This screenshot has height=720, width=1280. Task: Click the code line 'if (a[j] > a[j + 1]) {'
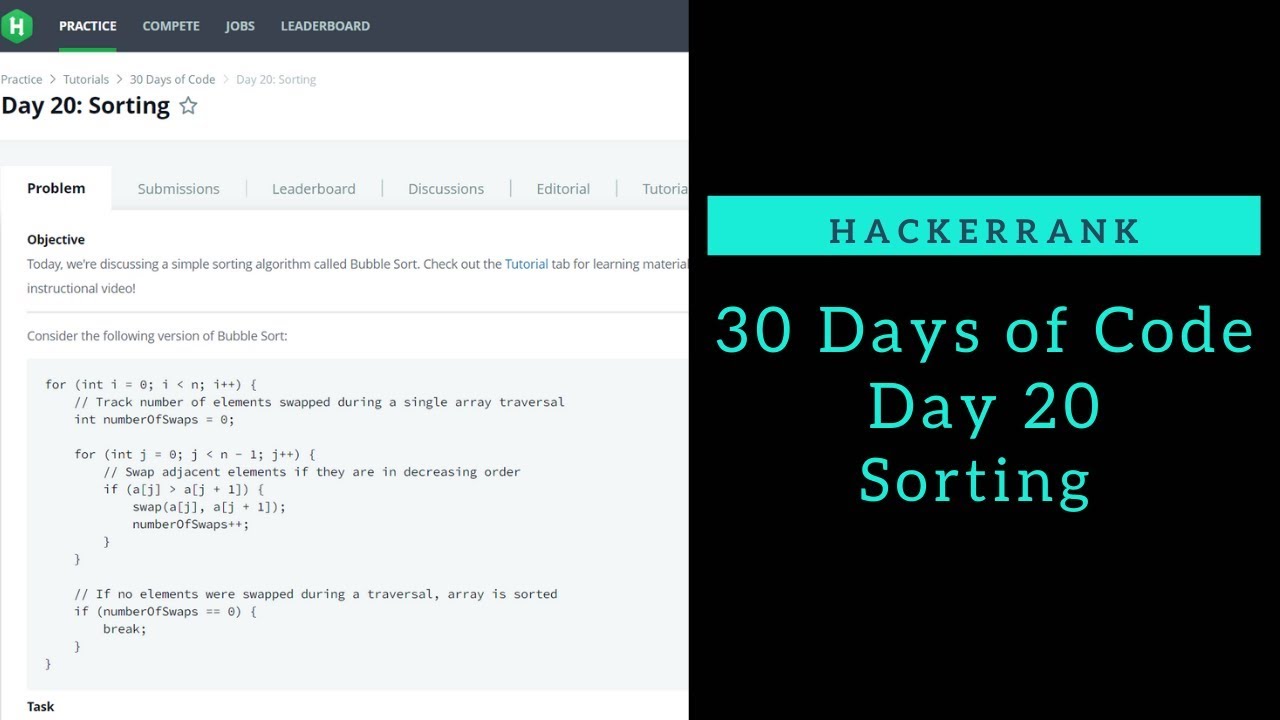pos(183,489)
